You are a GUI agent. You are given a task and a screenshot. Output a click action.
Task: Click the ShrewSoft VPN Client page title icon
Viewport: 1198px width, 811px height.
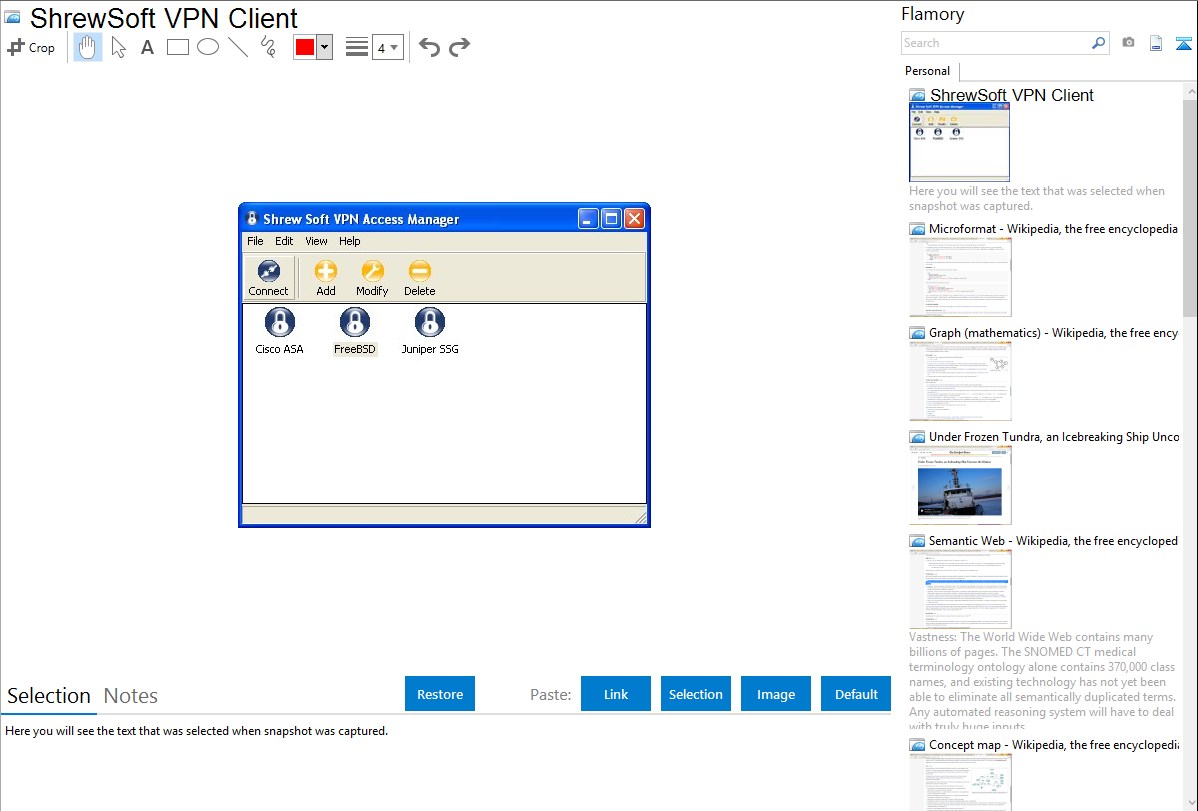[12, 17]
